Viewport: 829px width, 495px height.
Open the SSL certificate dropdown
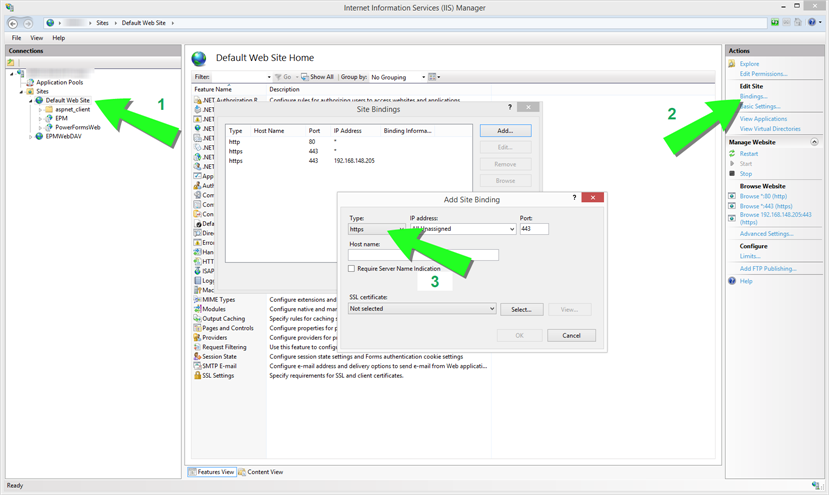tap(491, 309)
